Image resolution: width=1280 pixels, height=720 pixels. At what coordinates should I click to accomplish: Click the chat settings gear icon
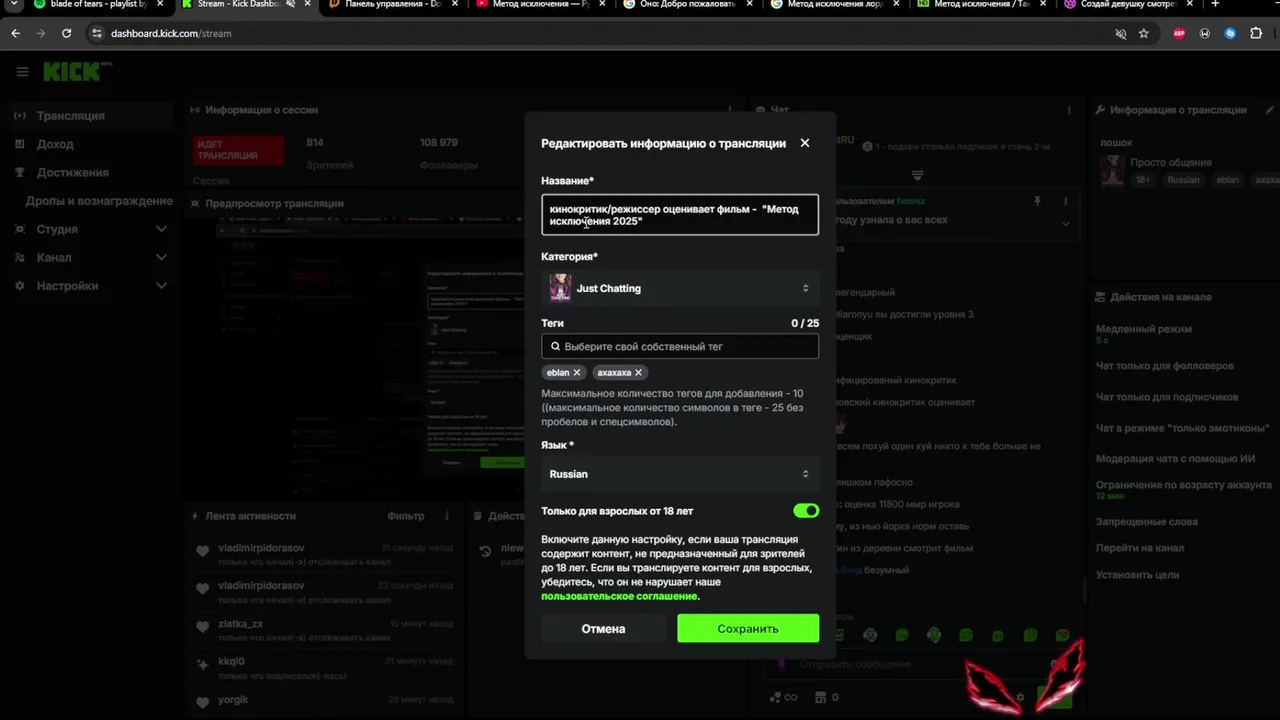tap(1020, 697)
